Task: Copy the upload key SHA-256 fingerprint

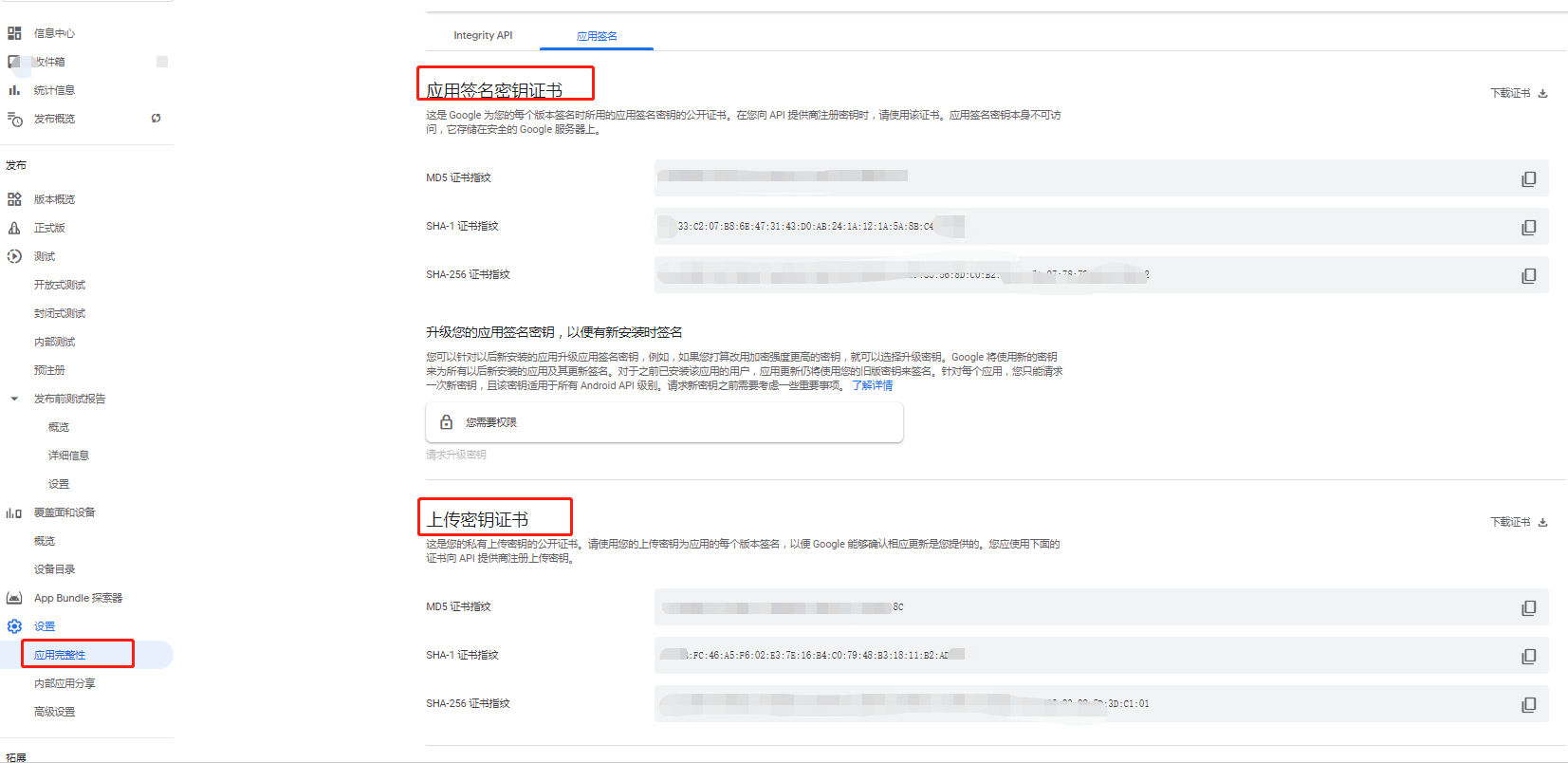Action: 1528,704
